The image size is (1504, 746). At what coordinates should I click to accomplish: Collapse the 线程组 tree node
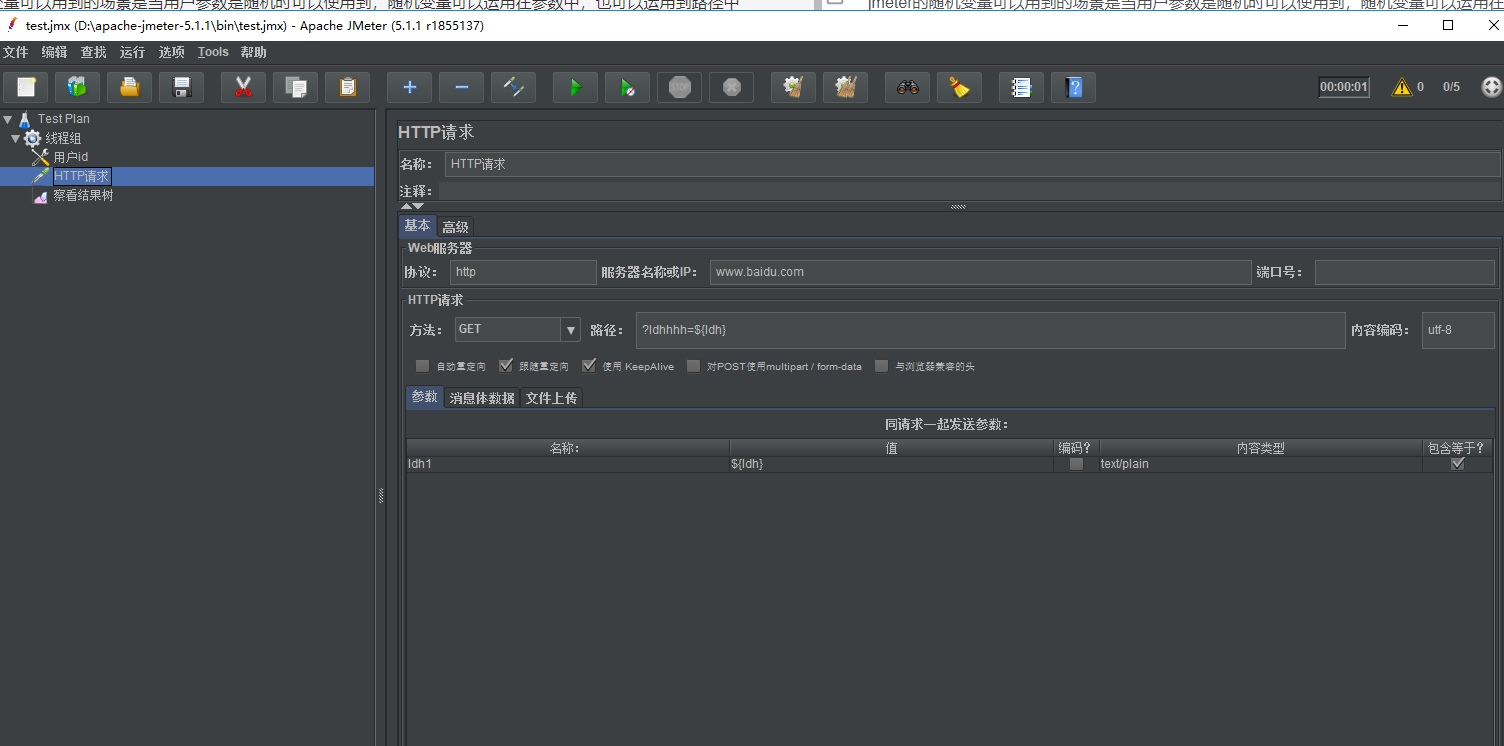click(15, 138)
